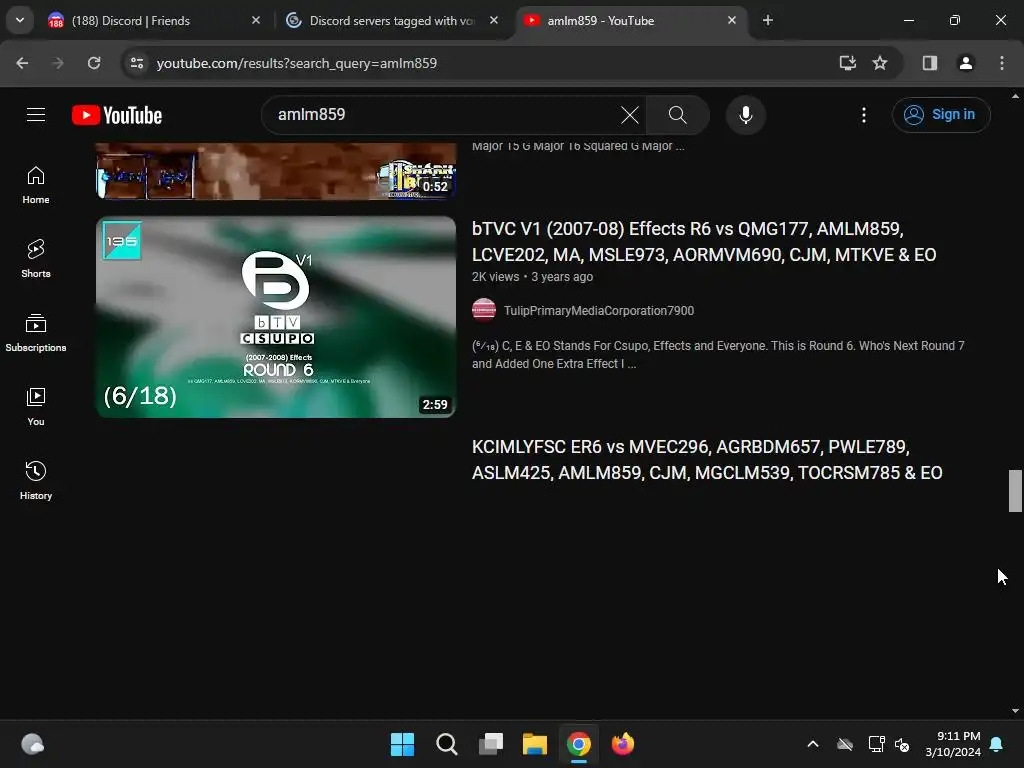Image resolution: width=1024 pixels, height=768 pixels.
Task: Open Shorts from the sidebar
Action: point(36,259)
